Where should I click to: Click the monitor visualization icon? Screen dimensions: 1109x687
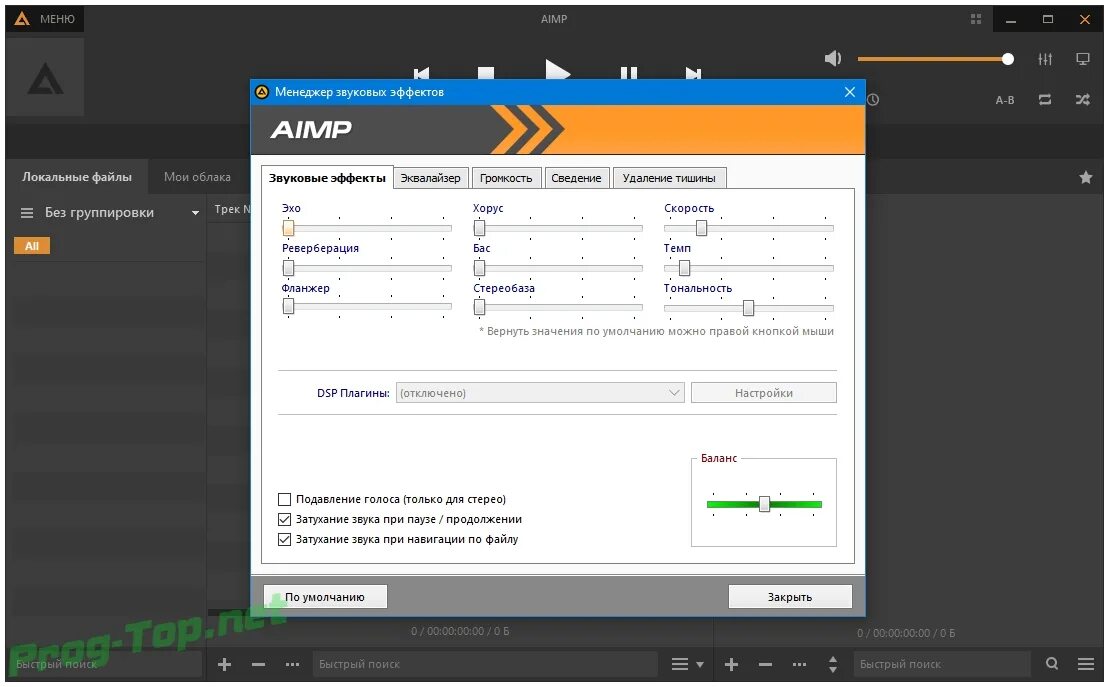tap(1082, 59)
